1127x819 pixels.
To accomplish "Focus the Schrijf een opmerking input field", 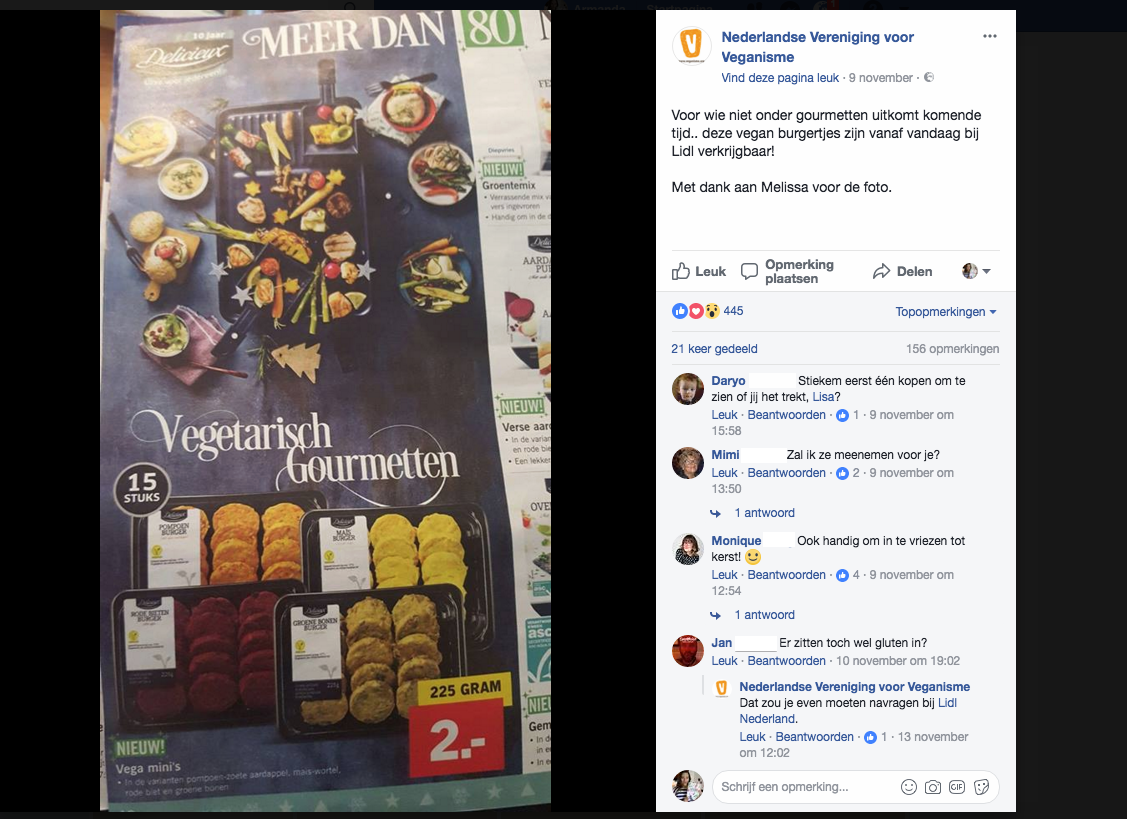I will 805,787.
